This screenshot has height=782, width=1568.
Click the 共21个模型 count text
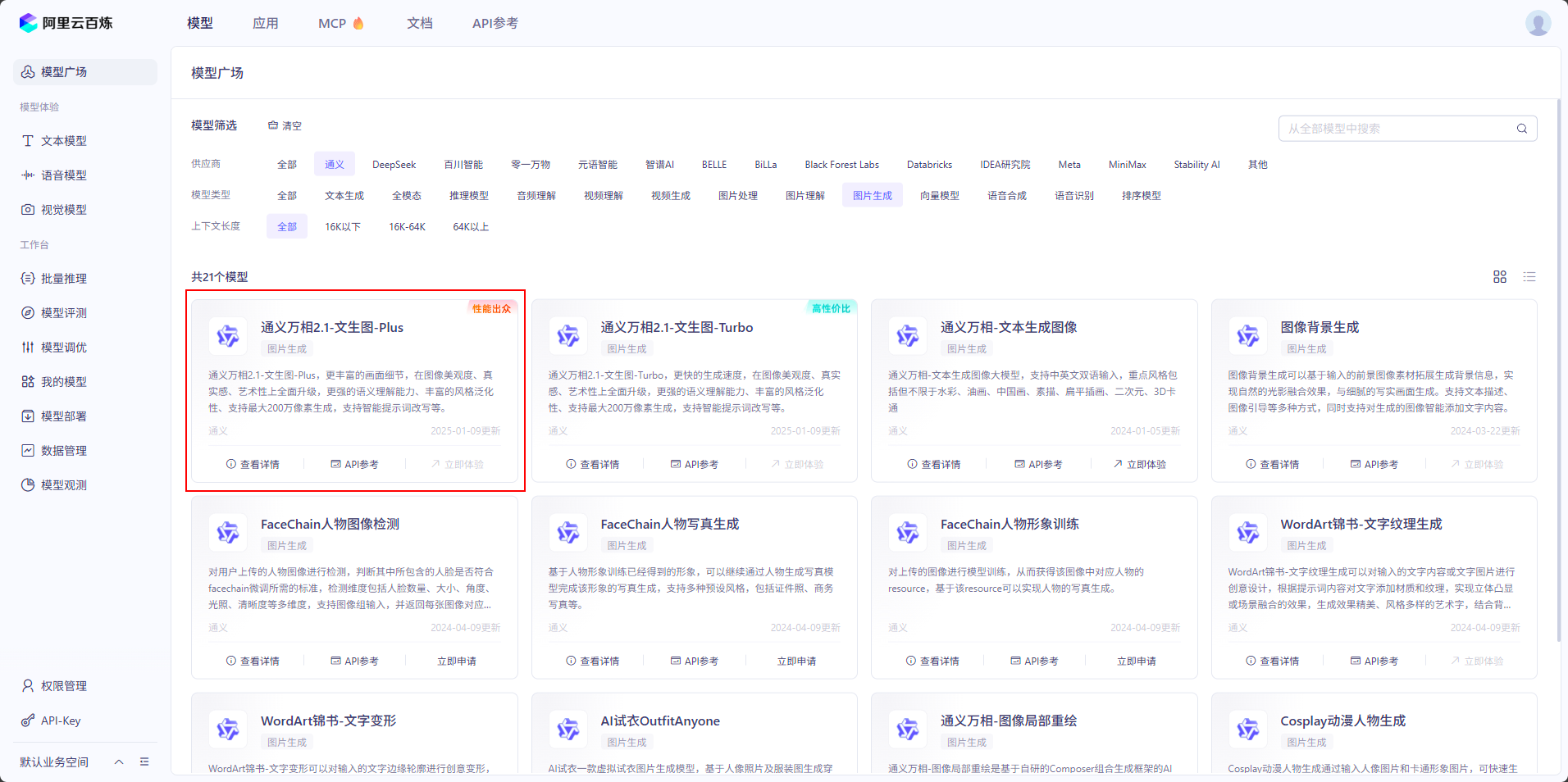[220, 277]
